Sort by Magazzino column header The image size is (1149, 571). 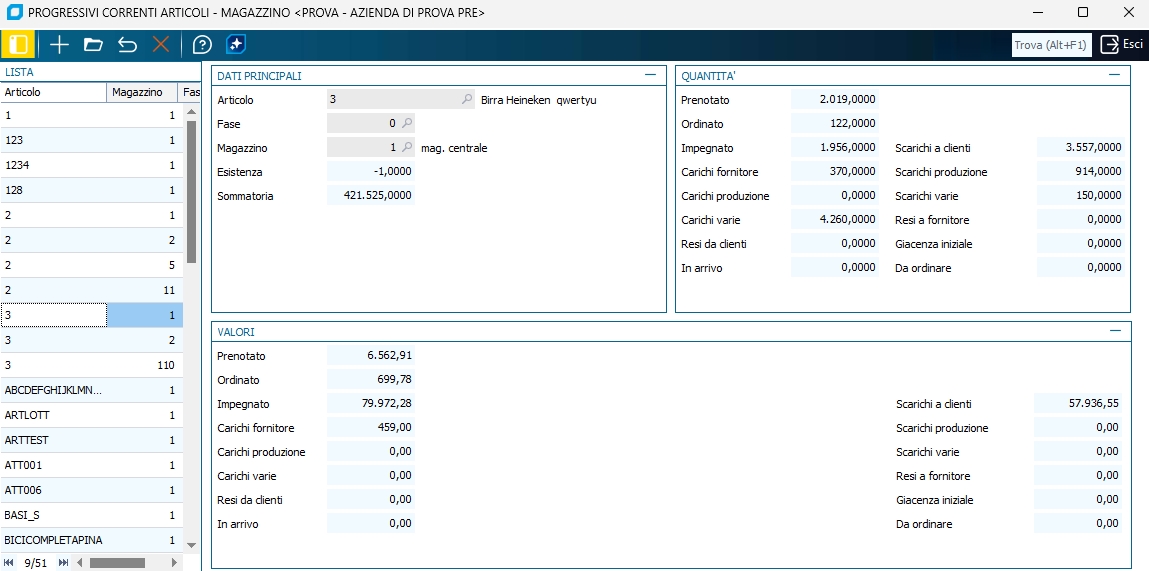tap(142, 92)
